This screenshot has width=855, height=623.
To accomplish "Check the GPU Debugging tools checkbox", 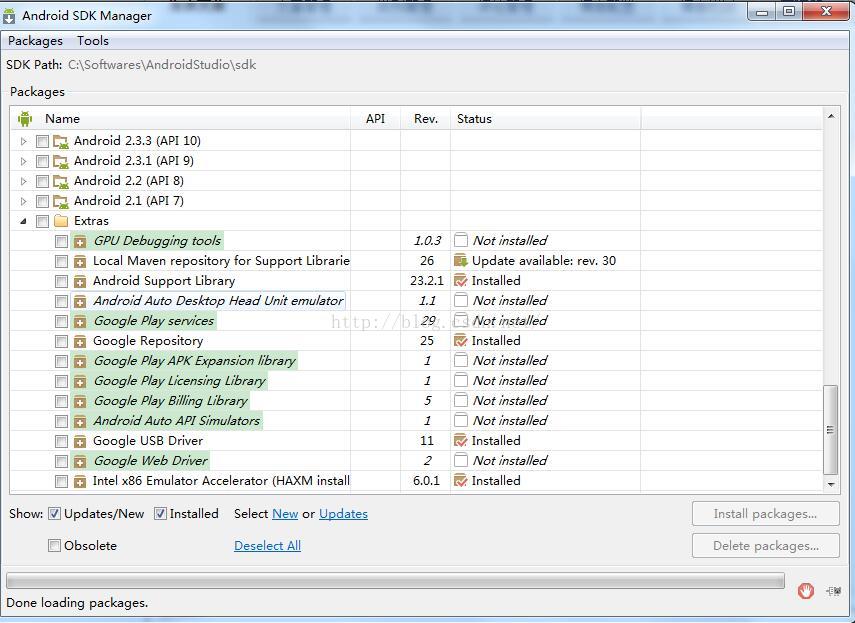I will pyautogui.click(x=61, y=241).
